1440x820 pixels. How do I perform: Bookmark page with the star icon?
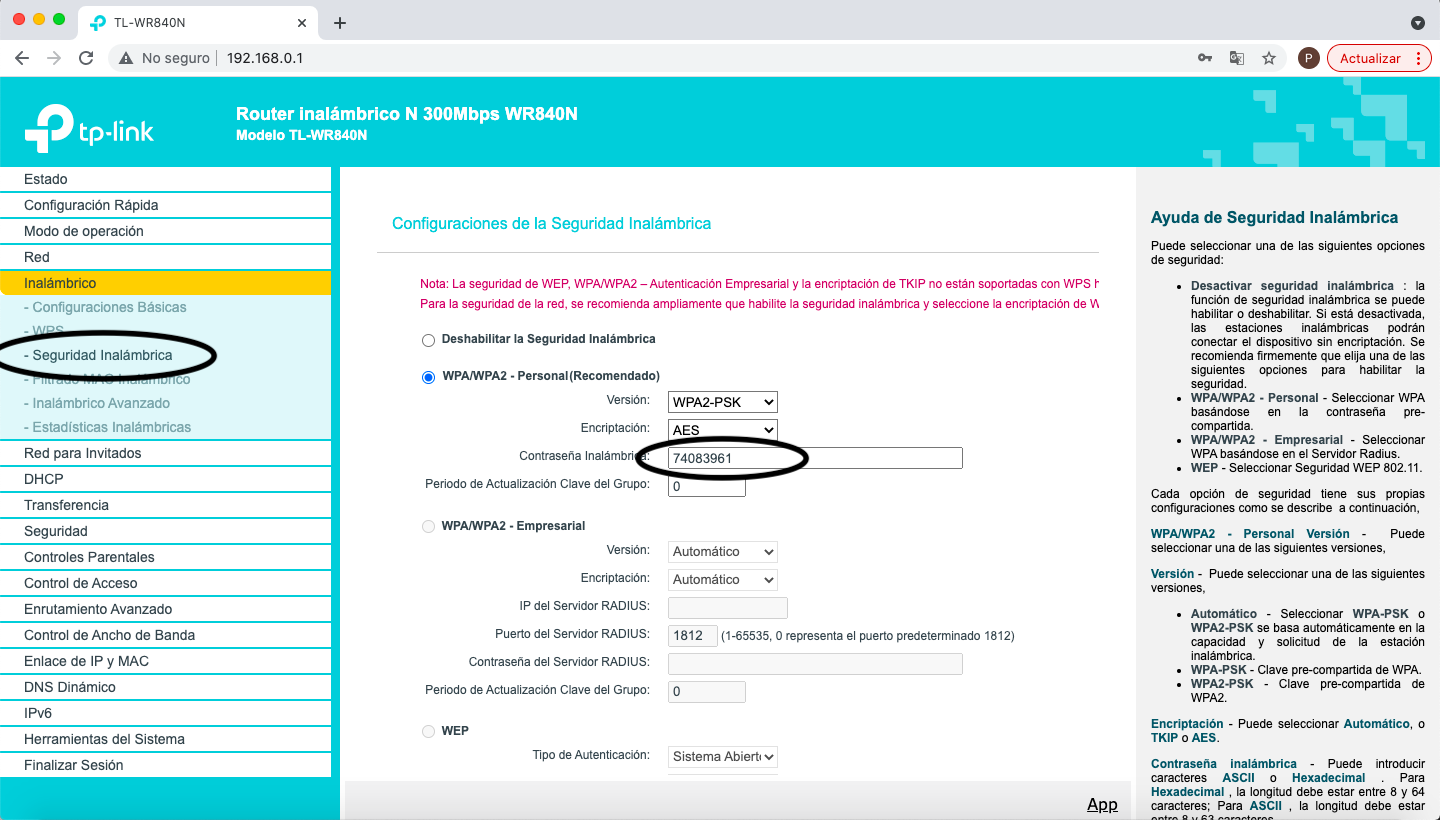point(1269,58)
